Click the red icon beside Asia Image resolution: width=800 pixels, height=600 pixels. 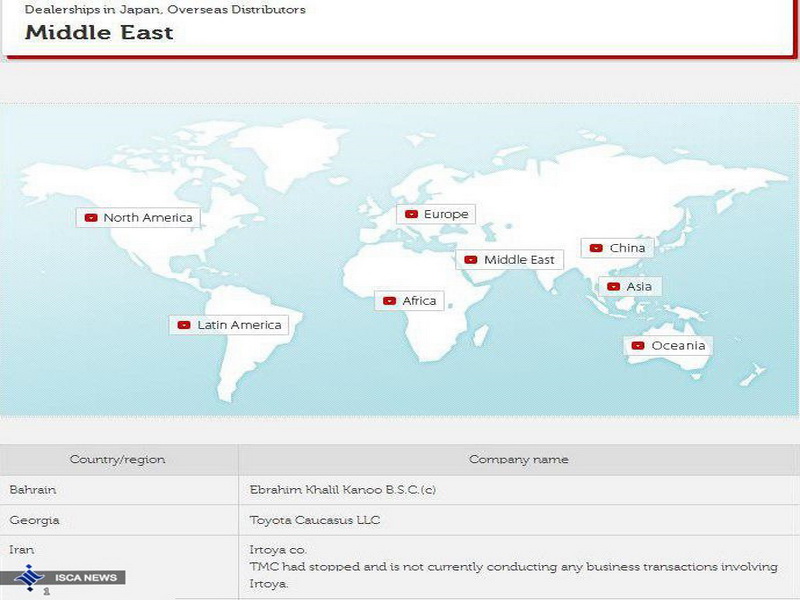coord(613,287)
